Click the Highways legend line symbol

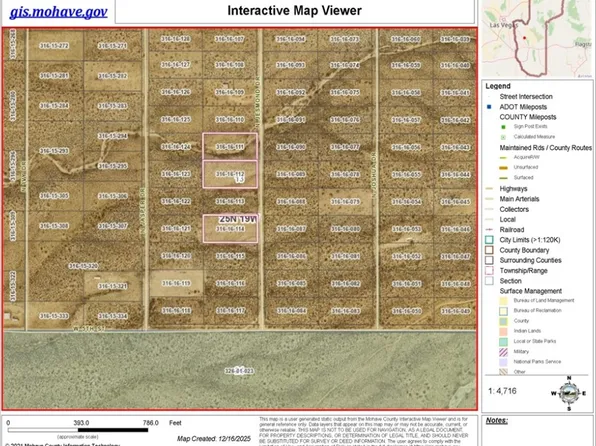tap(489, 189)
